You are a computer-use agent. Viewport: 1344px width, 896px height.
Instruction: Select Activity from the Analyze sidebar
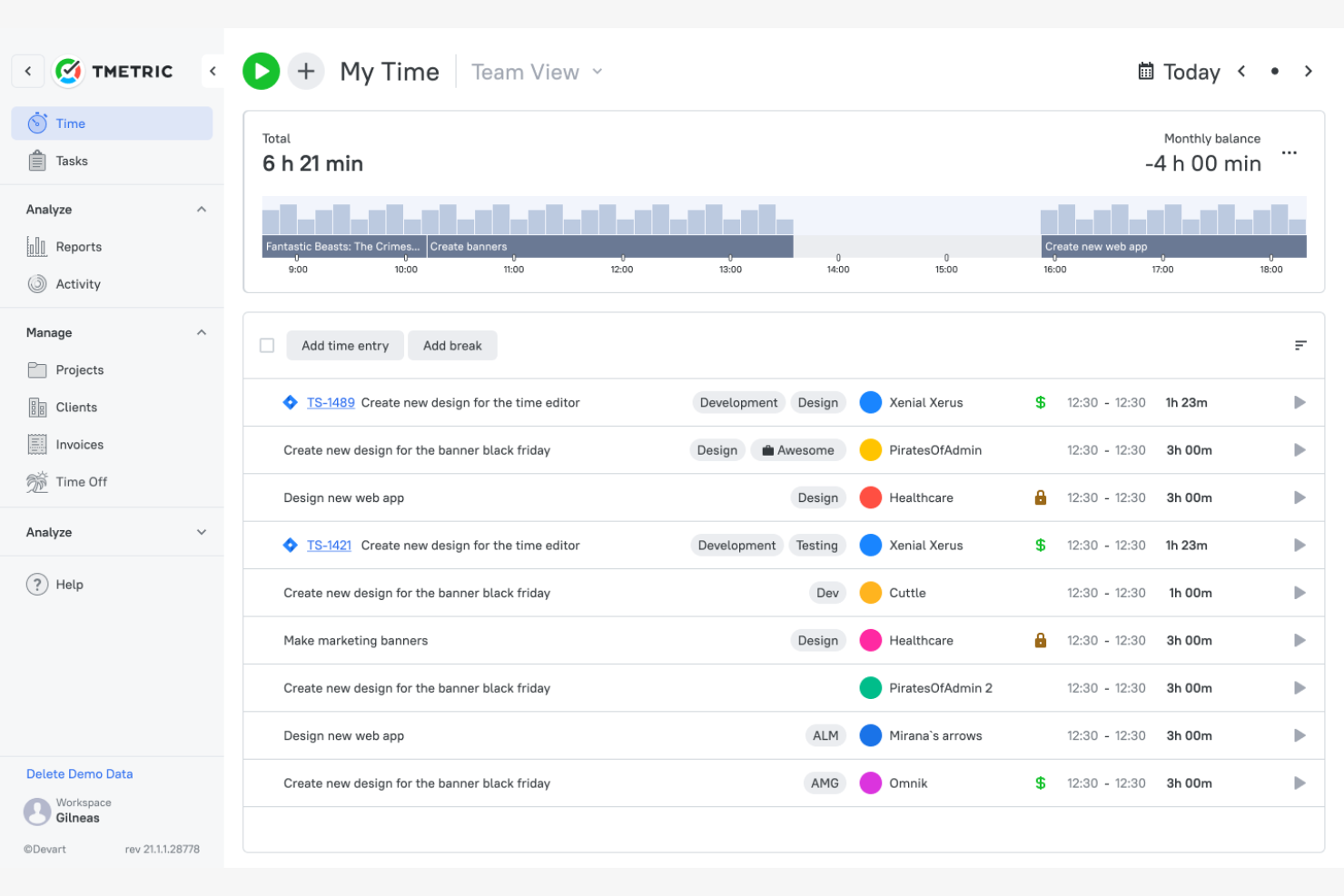pyautogui.click(x=77, y=283)
